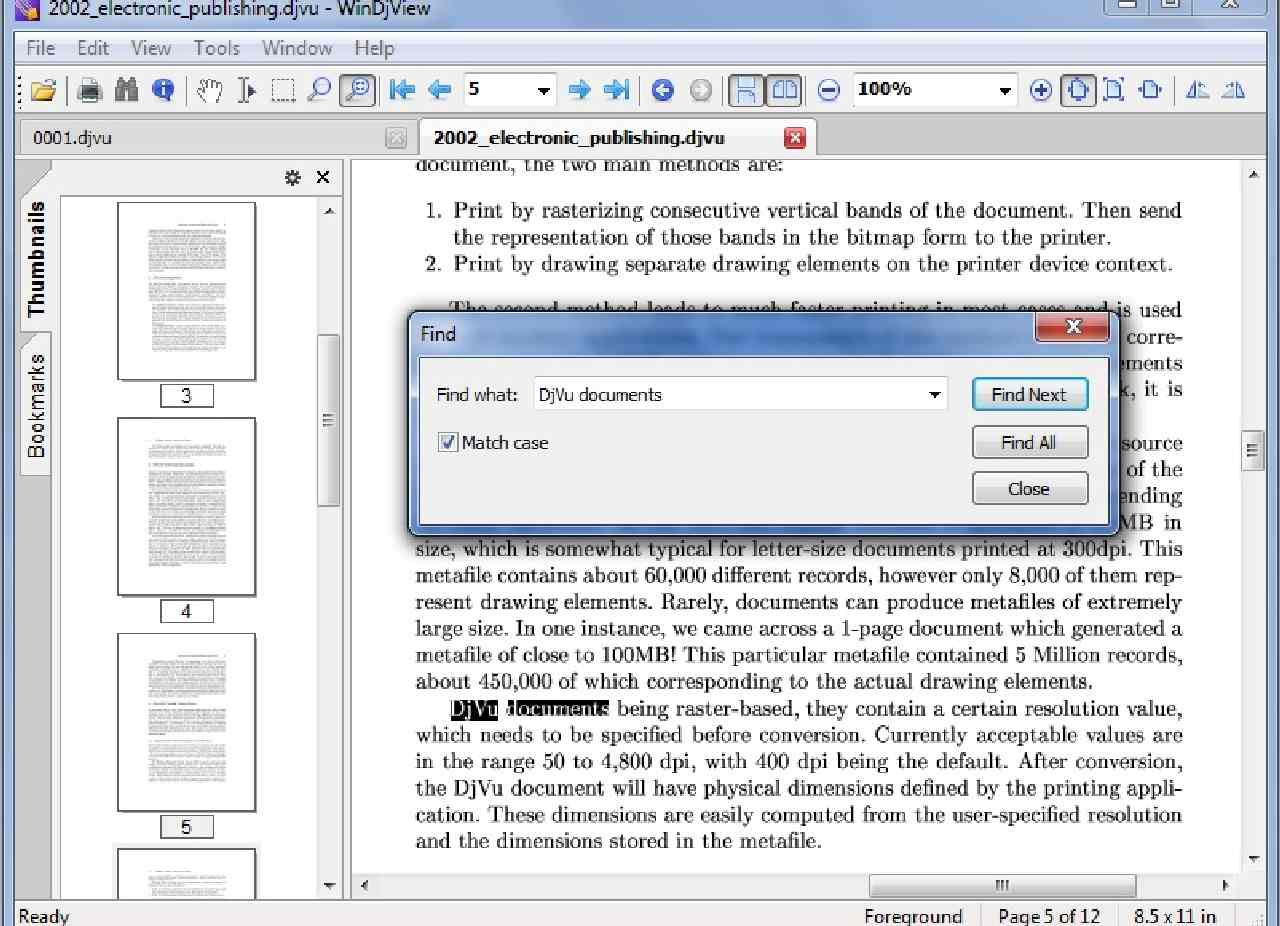Rotate the page left

[x=1196, y=90]
